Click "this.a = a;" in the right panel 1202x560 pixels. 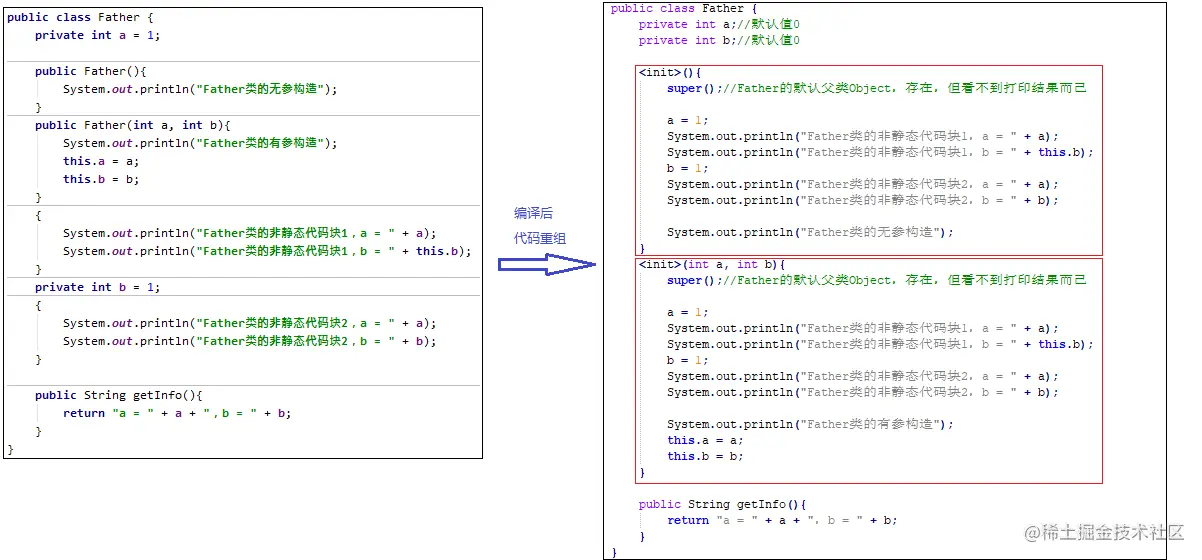coord(705,440)
